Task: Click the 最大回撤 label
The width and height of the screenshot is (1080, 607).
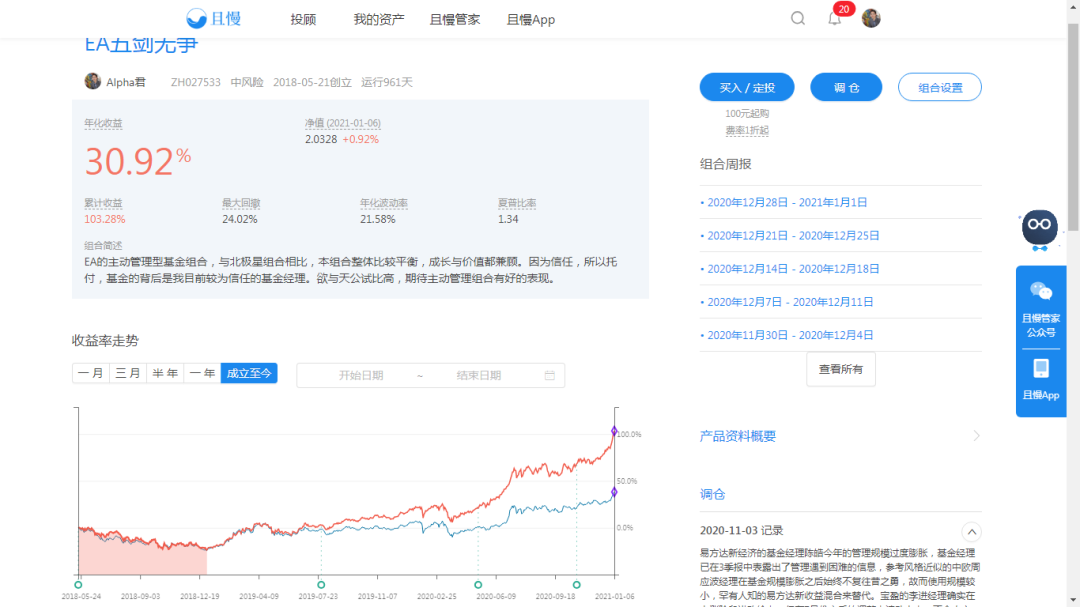Action: (241, 203)
